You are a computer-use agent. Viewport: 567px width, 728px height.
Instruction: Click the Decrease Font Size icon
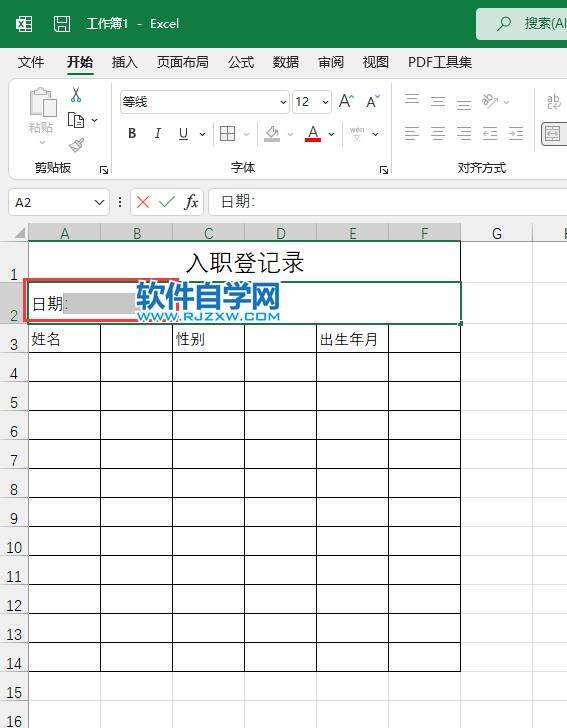click(x=373, y=101)
